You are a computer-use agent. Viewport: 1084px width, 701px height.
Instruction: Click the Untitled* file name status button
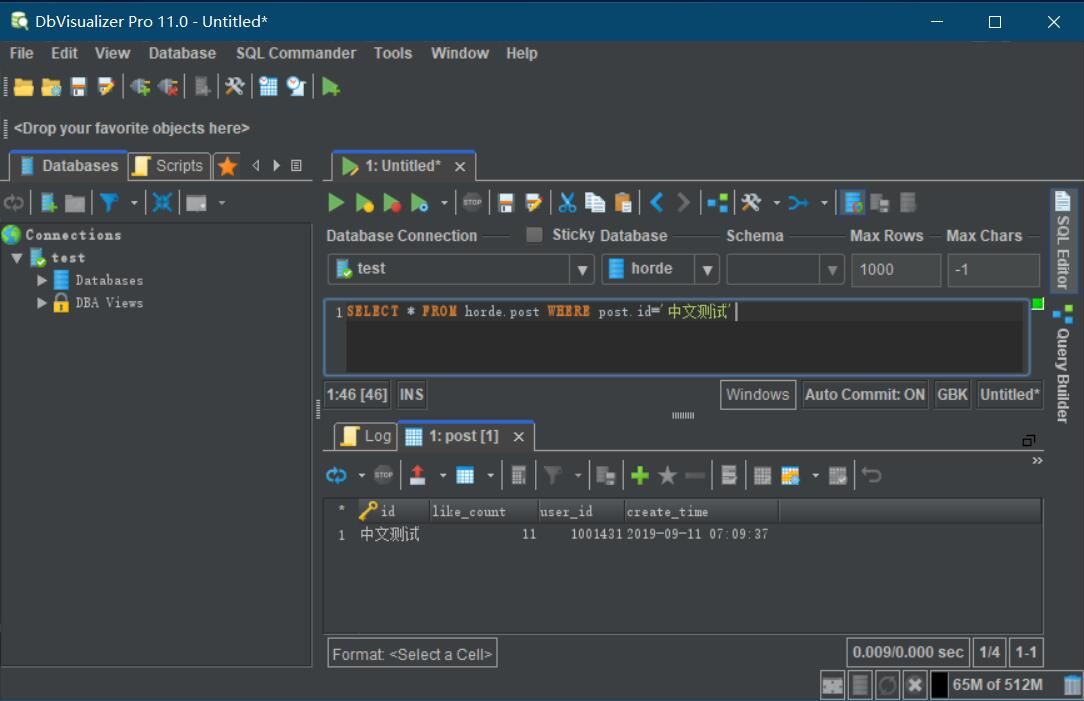pos(1010,395)
